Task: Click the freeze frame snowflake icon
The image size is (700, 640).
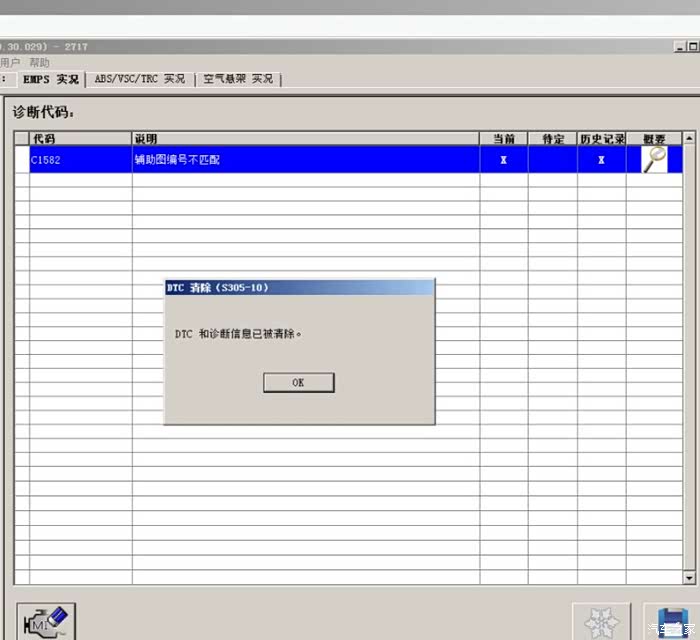Action: coord(601,622)
